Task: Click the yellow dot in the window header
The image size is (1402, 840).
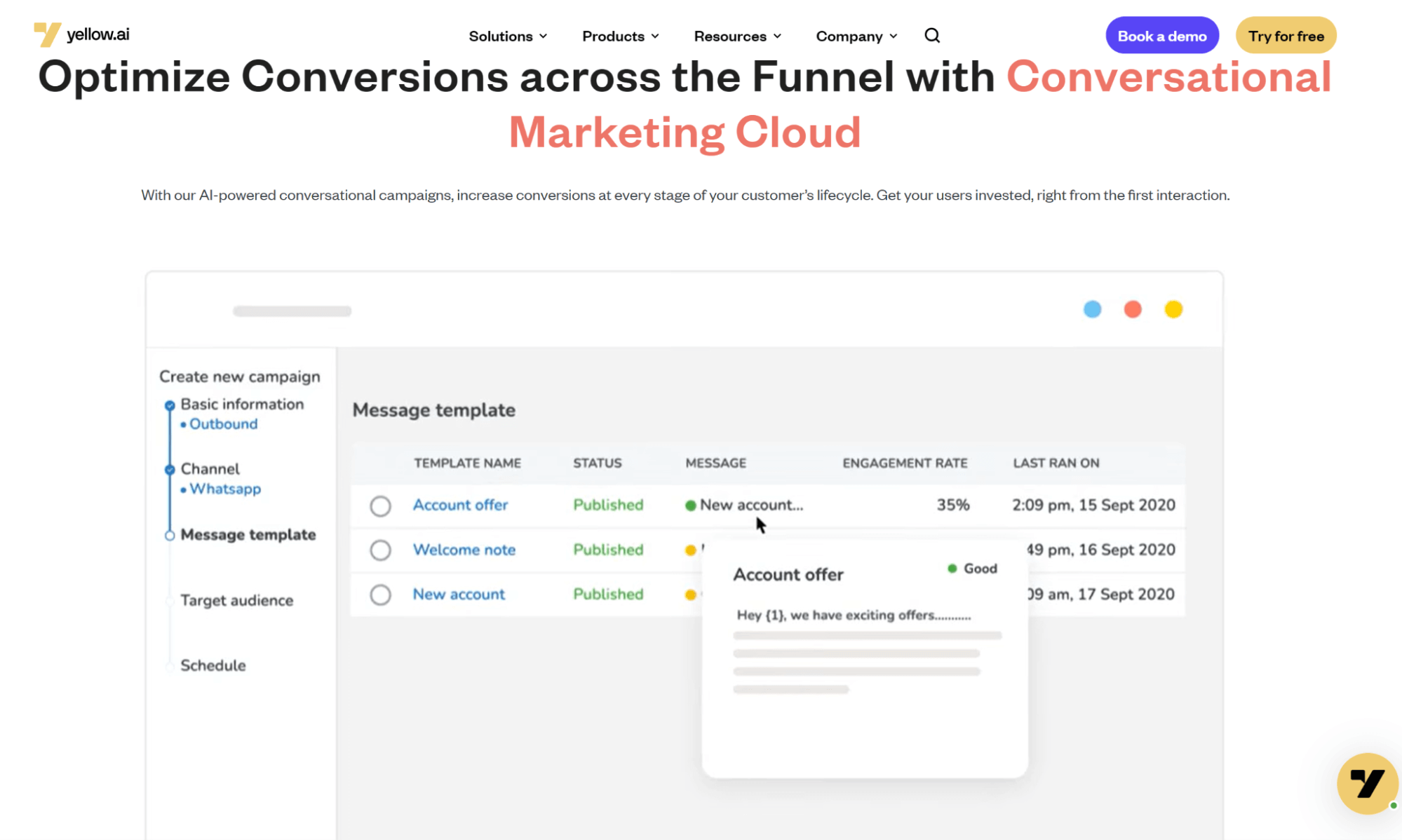Action: click(x=1173, y=309)
